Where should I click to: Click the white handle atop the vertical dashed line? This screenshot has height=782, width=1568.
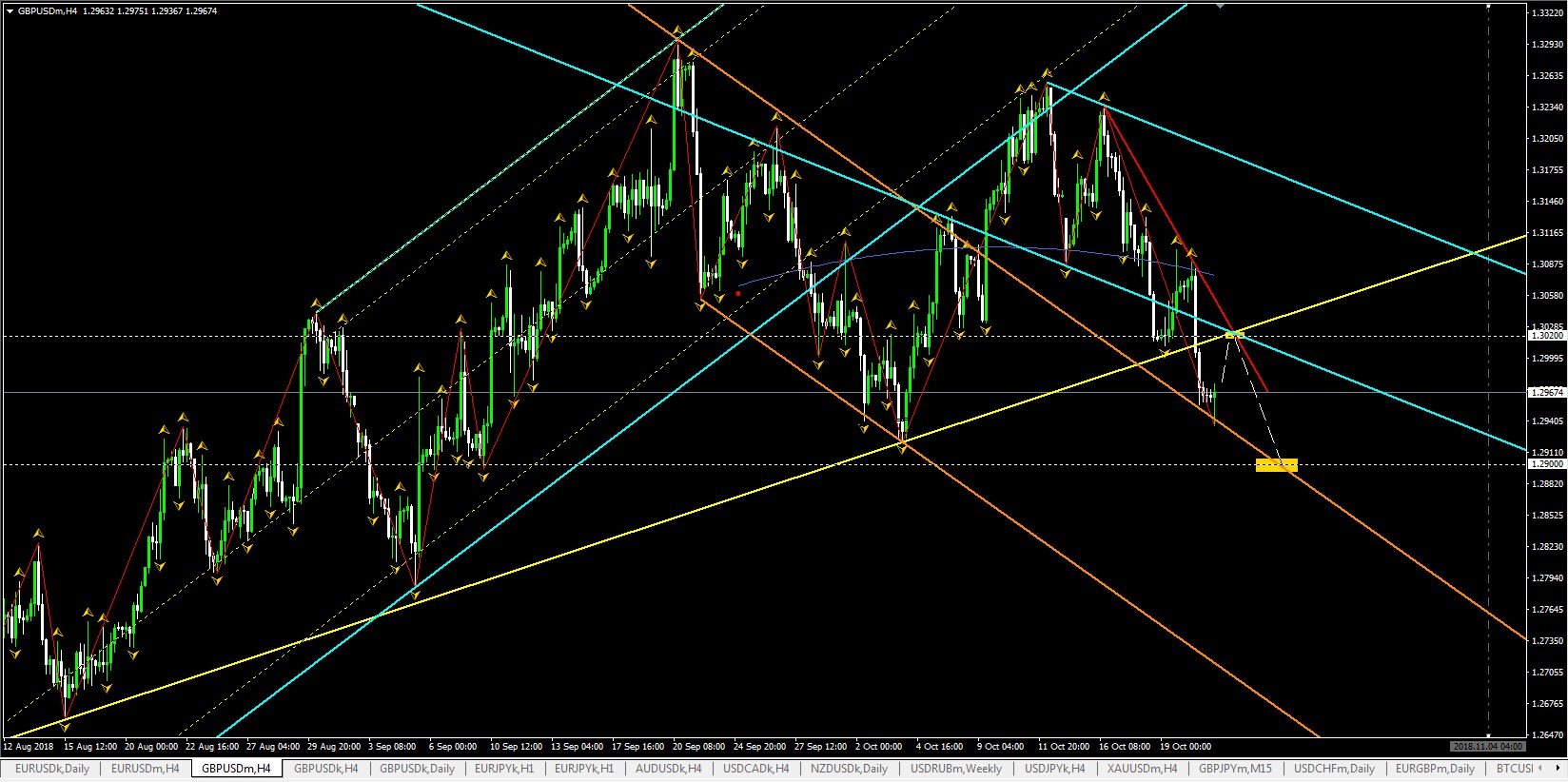coord(1488,7)
